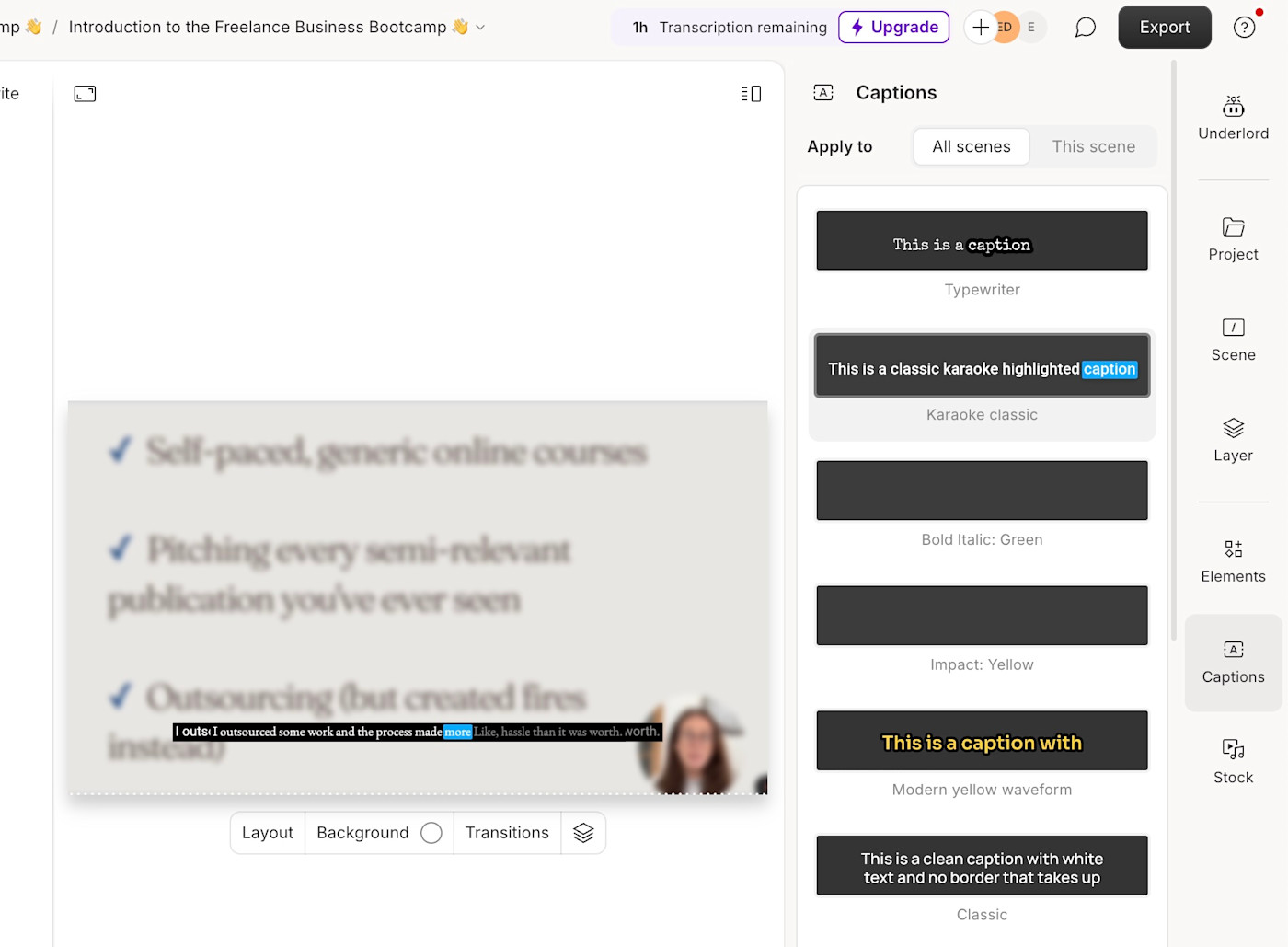Apply captions to This scene only
This screenshot has width=1288, height=947.
pyautogui.click(x=1093, y=146)
